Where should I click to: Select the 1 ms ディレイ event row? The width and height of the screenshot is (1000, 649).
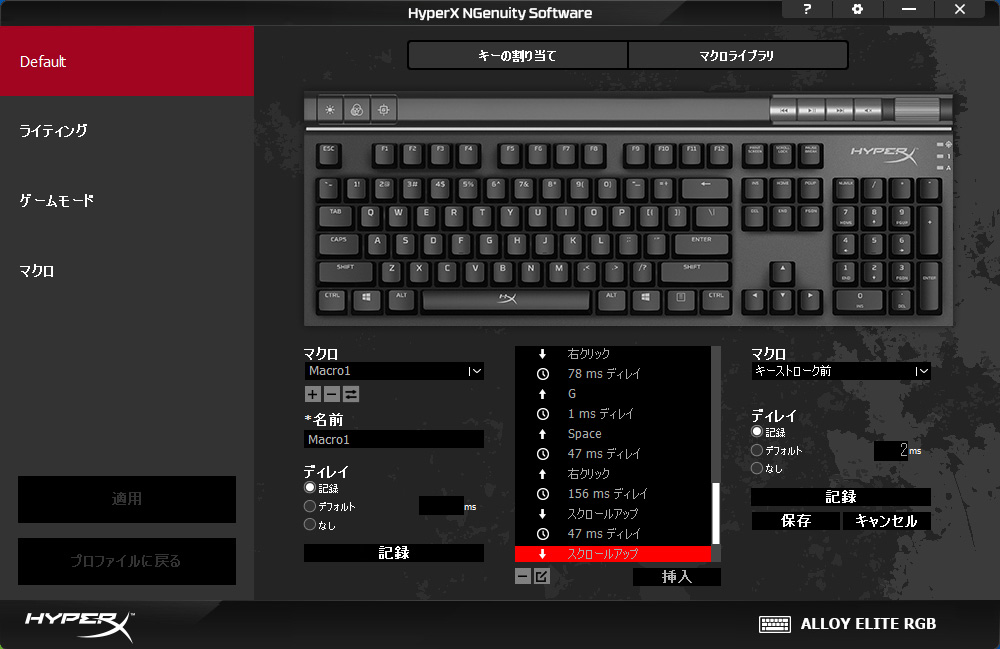click(613, 414)
